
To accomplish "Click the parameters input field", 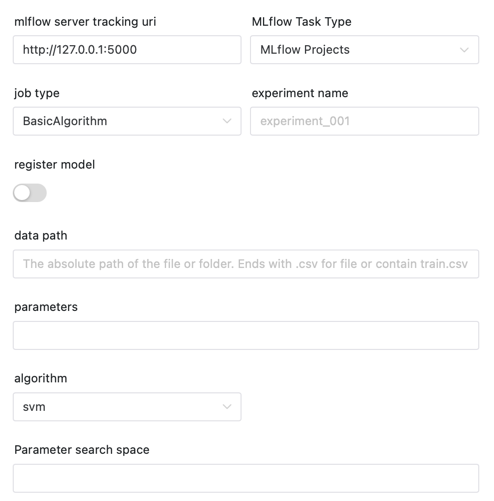I will point(246,335).
